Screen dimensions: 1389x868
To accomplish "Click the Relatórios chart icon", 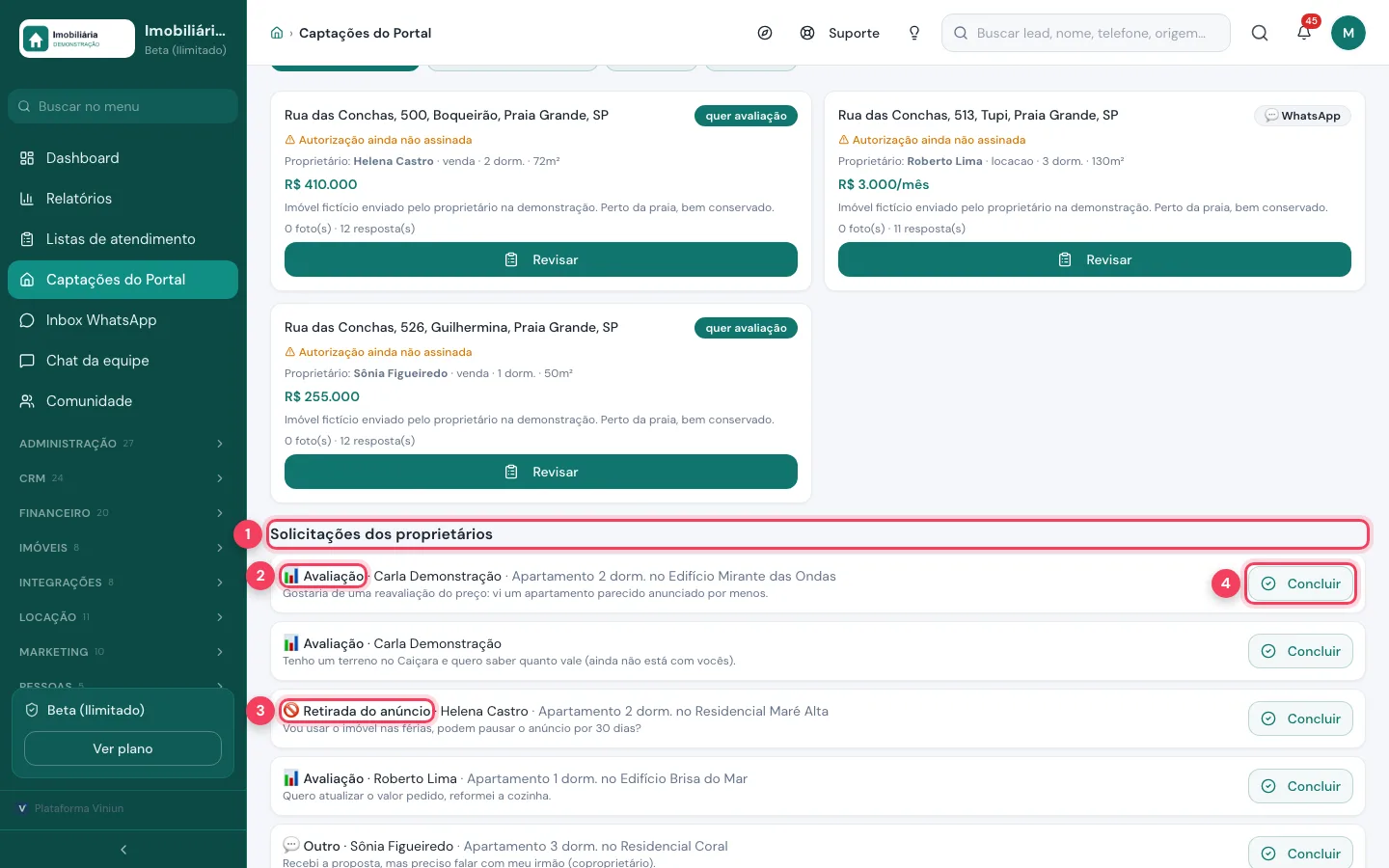I will click(x=27, y=199).
